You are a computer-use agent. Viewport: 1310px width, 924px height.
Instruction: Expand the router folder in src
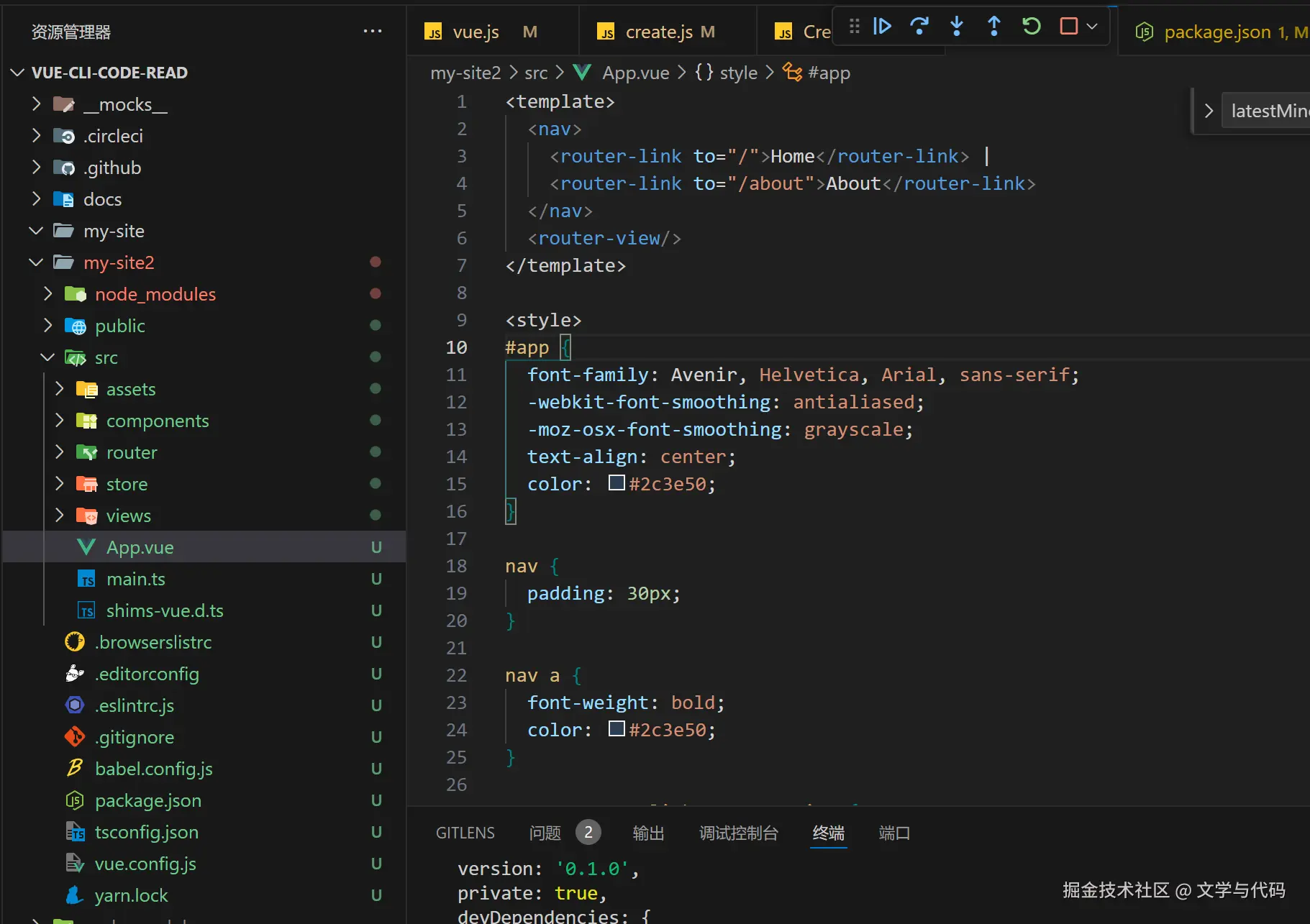click(x=59, y=452)
